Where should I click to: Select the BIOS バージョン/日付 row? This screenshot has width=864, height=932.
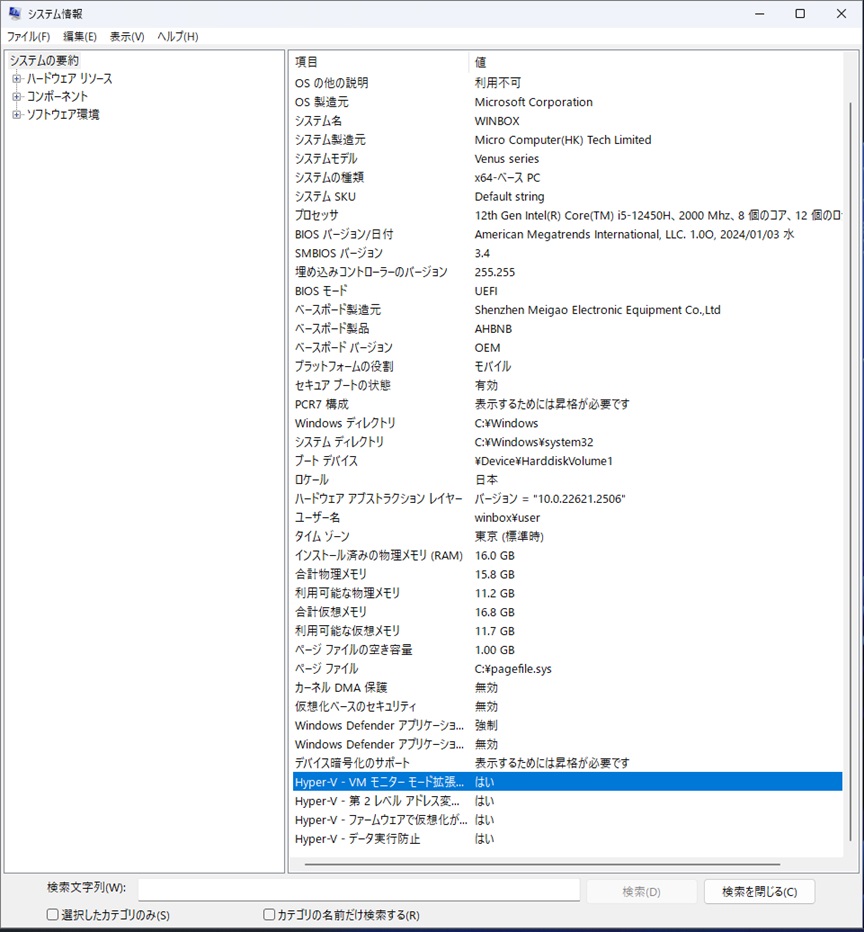click(x=567, y=234)
